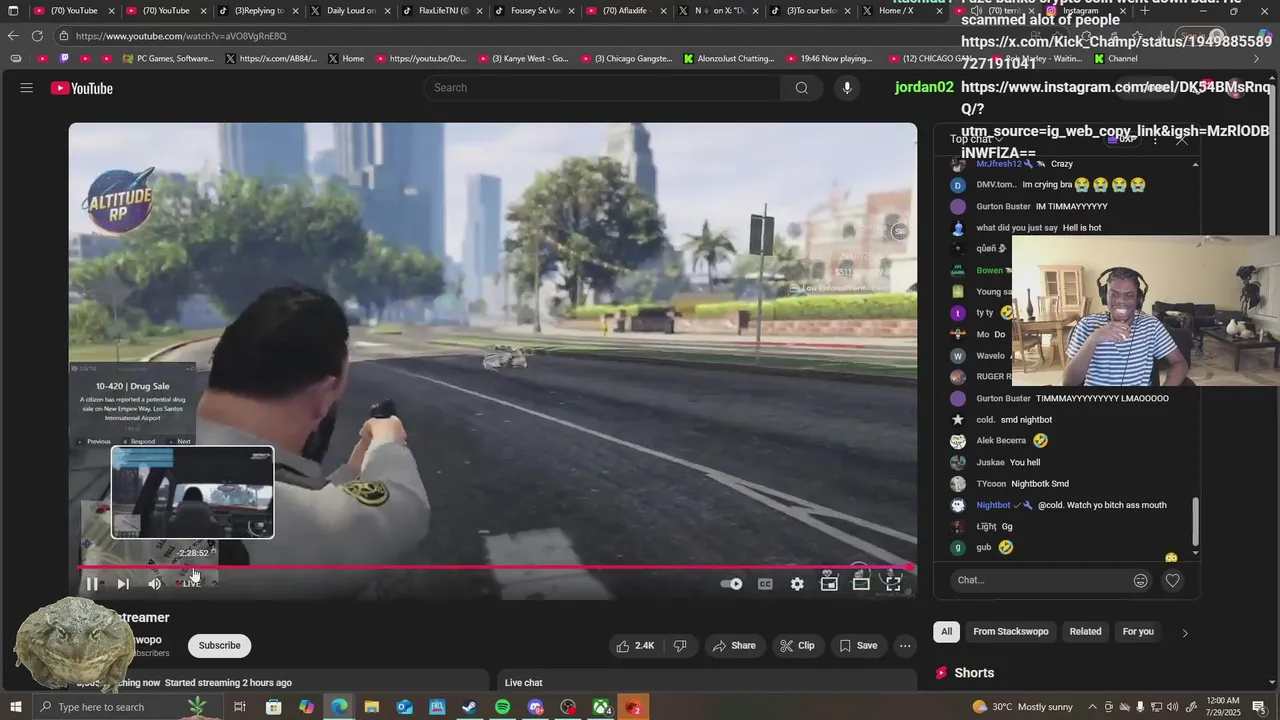The image size is (1280, 720).
Task: Reload the current page
Action: (37, 36)
